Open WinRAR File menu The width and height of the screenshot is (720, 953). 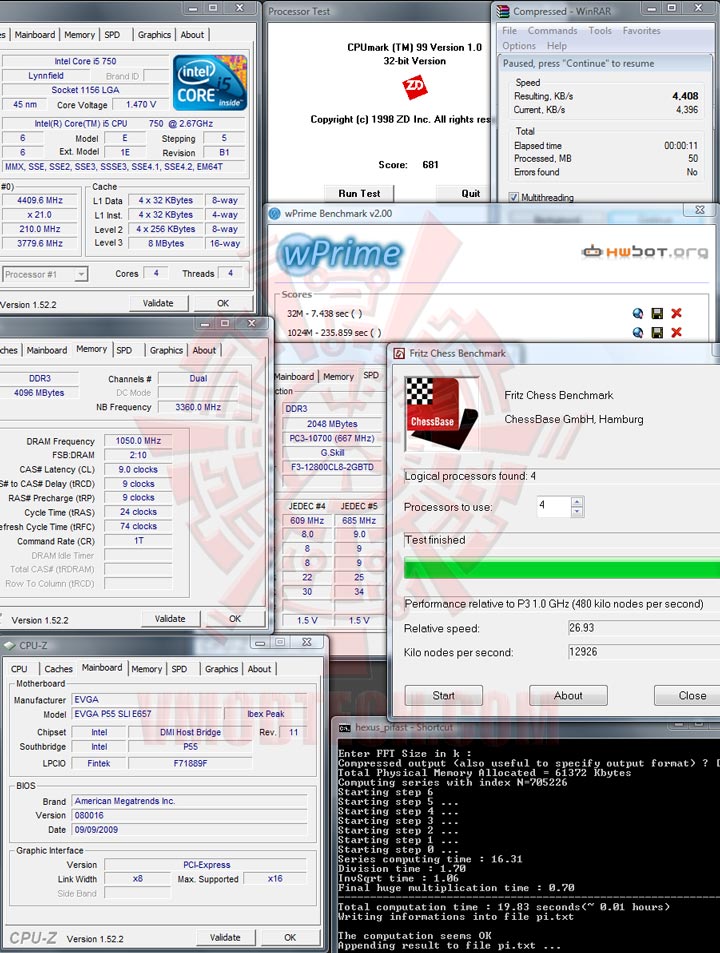(x=509, y=30)
